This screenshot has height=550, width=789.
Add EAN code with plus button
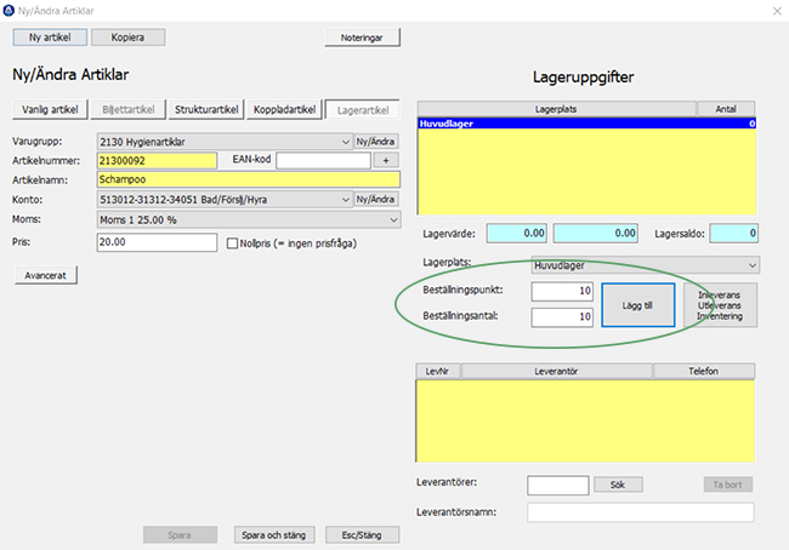[386, 161]
